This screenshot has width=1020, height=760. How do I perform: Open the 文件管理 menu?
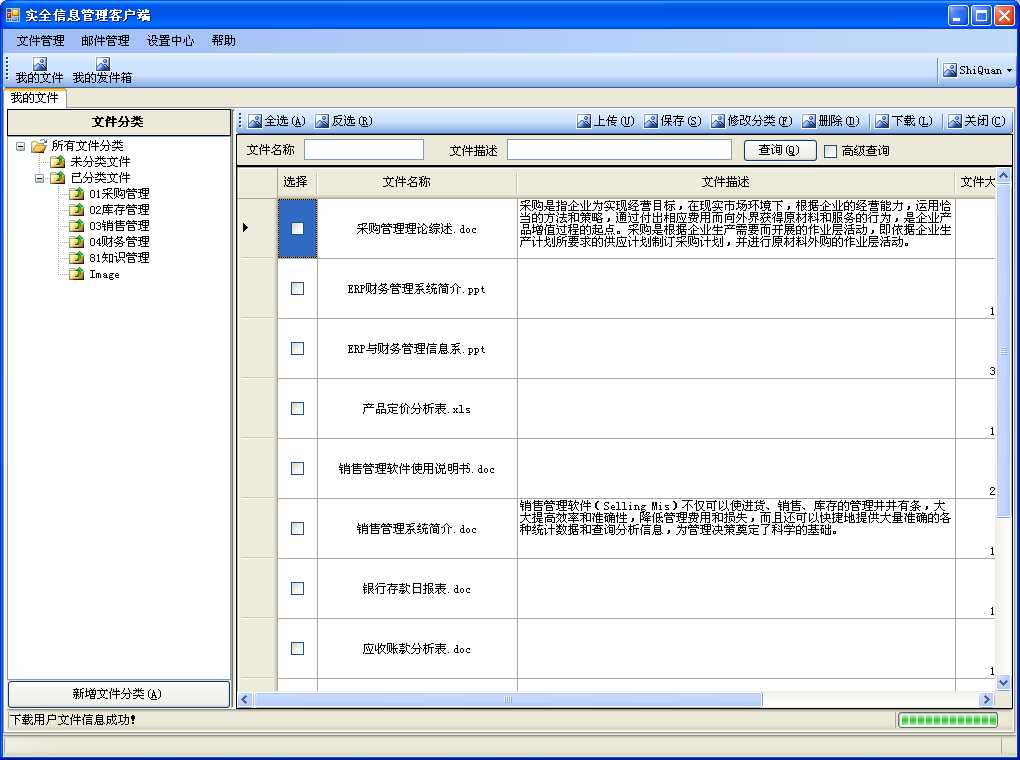pos(40,40)
